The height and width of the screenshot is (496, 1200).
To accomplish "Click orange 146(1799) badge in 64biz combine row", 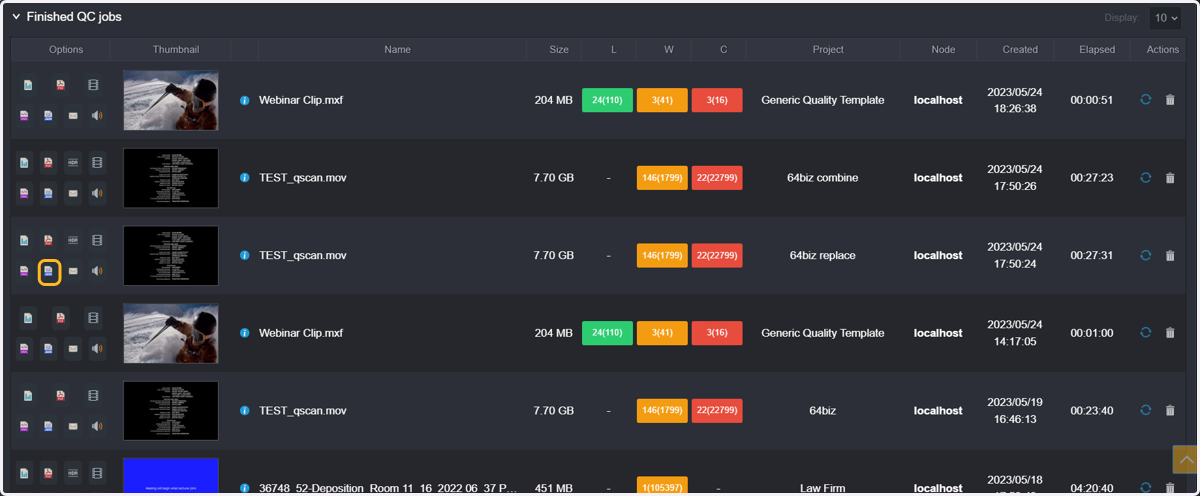I will click(662, 178).
